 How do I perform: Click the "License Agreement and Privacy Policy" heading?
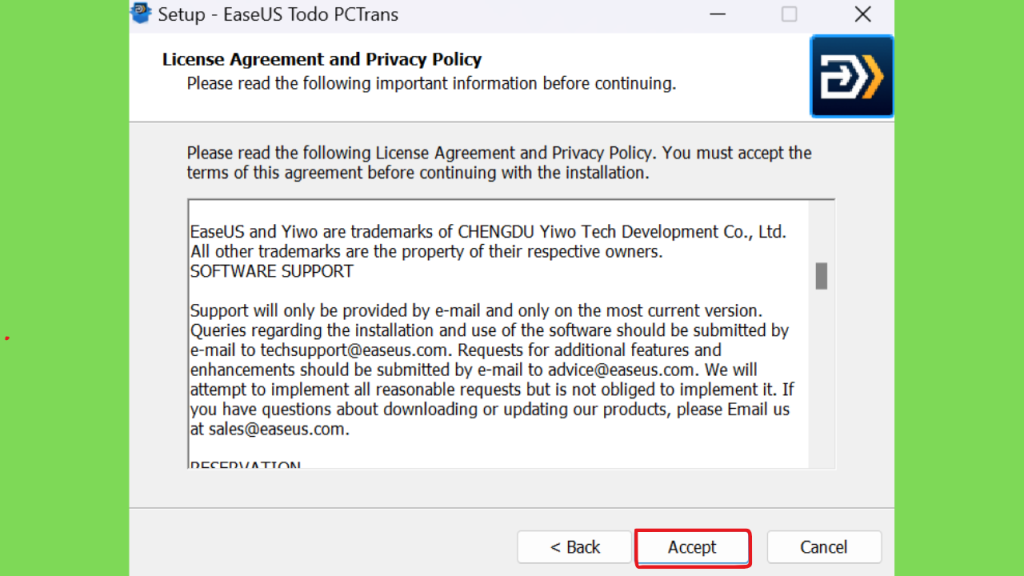322,59
